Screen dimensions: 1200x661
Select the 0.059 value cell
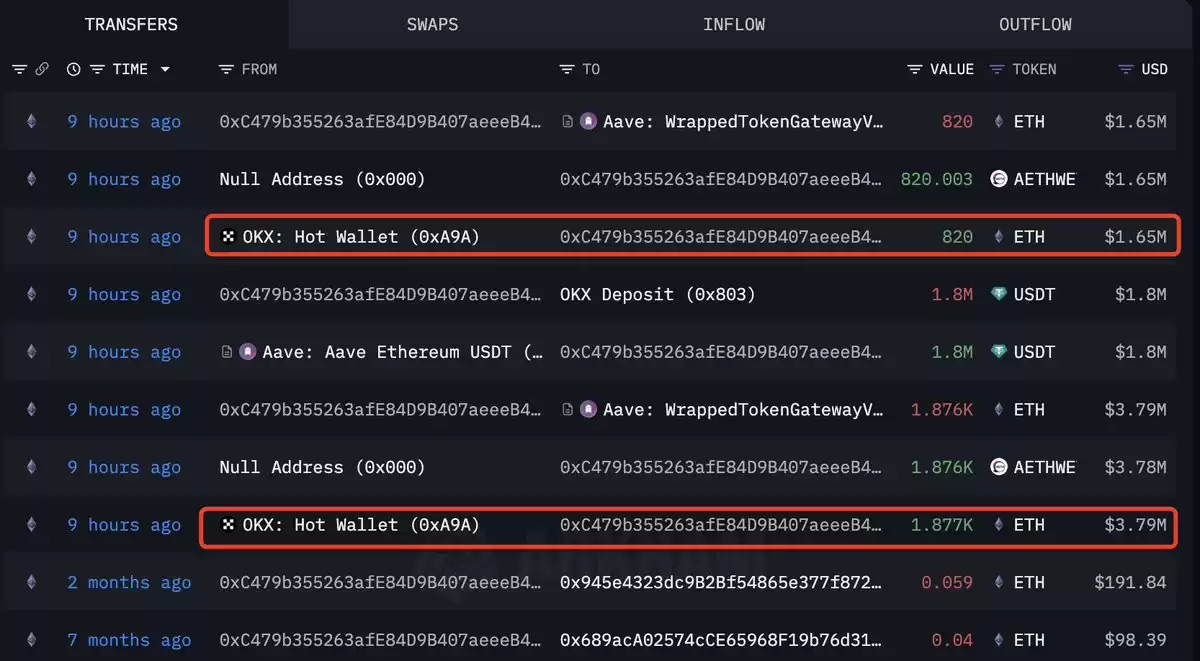pyautogui.click(x=947, y=583)
